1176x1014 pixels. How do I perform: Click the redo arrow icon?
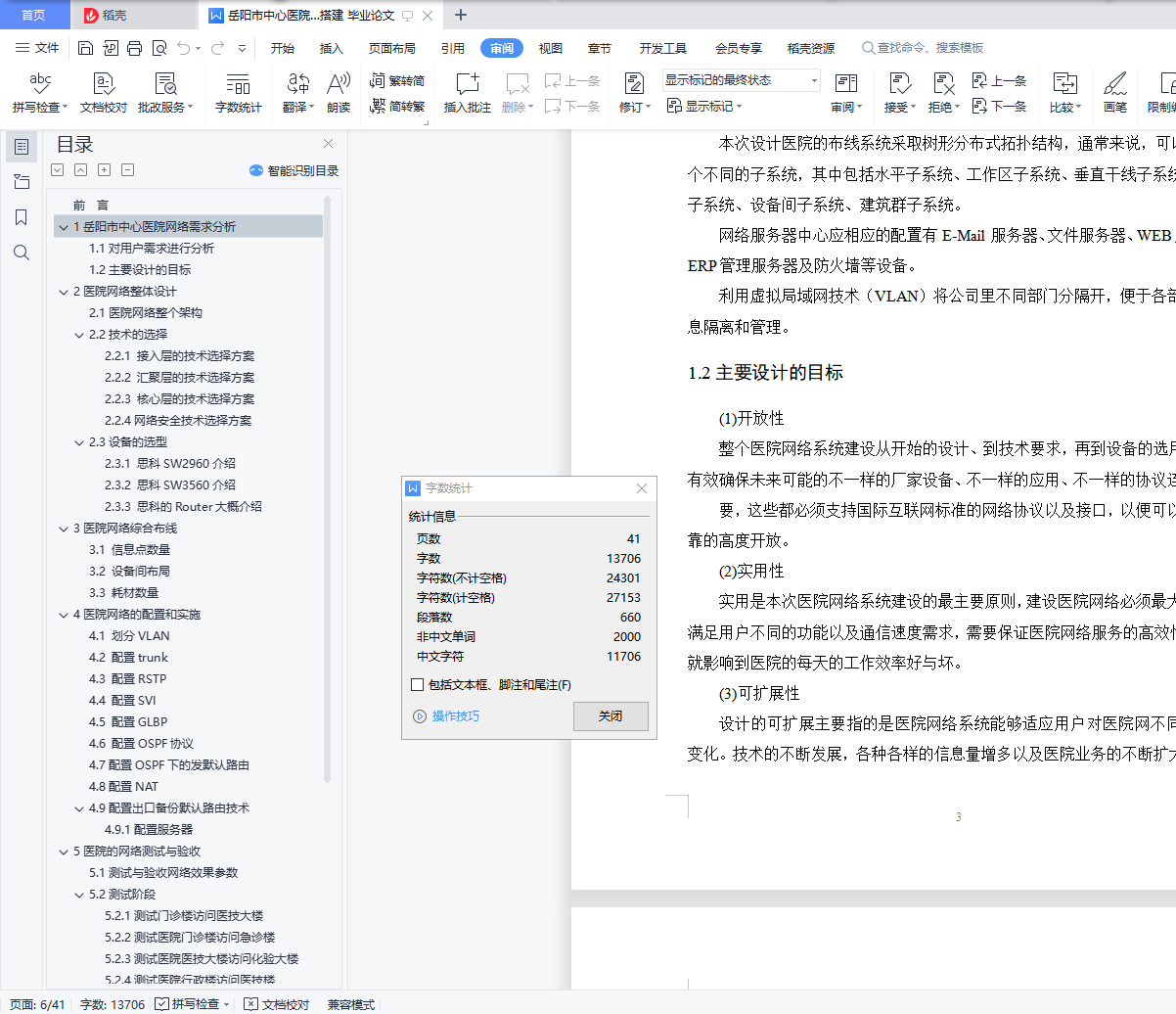[x=217, y=48]
